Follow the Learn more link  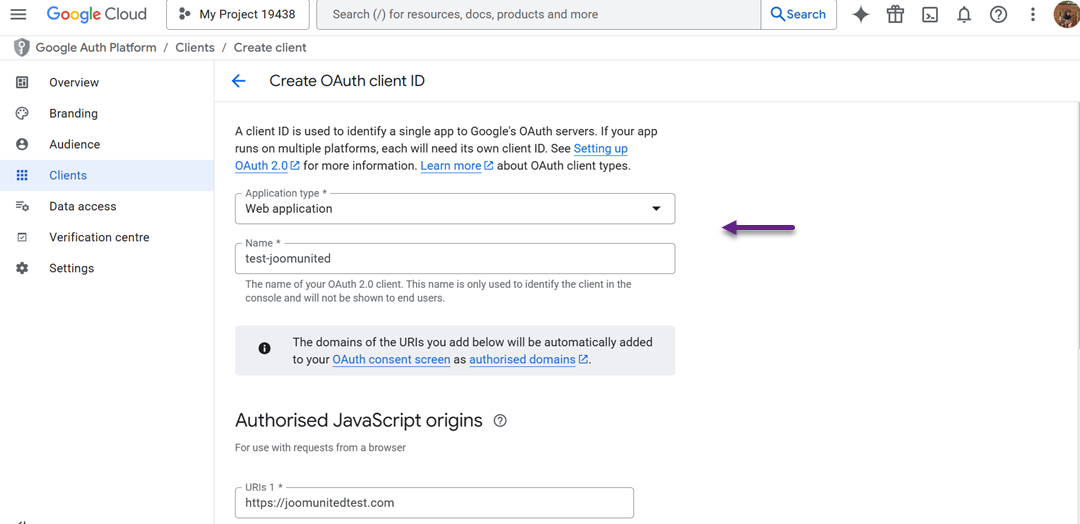[451, 166]
